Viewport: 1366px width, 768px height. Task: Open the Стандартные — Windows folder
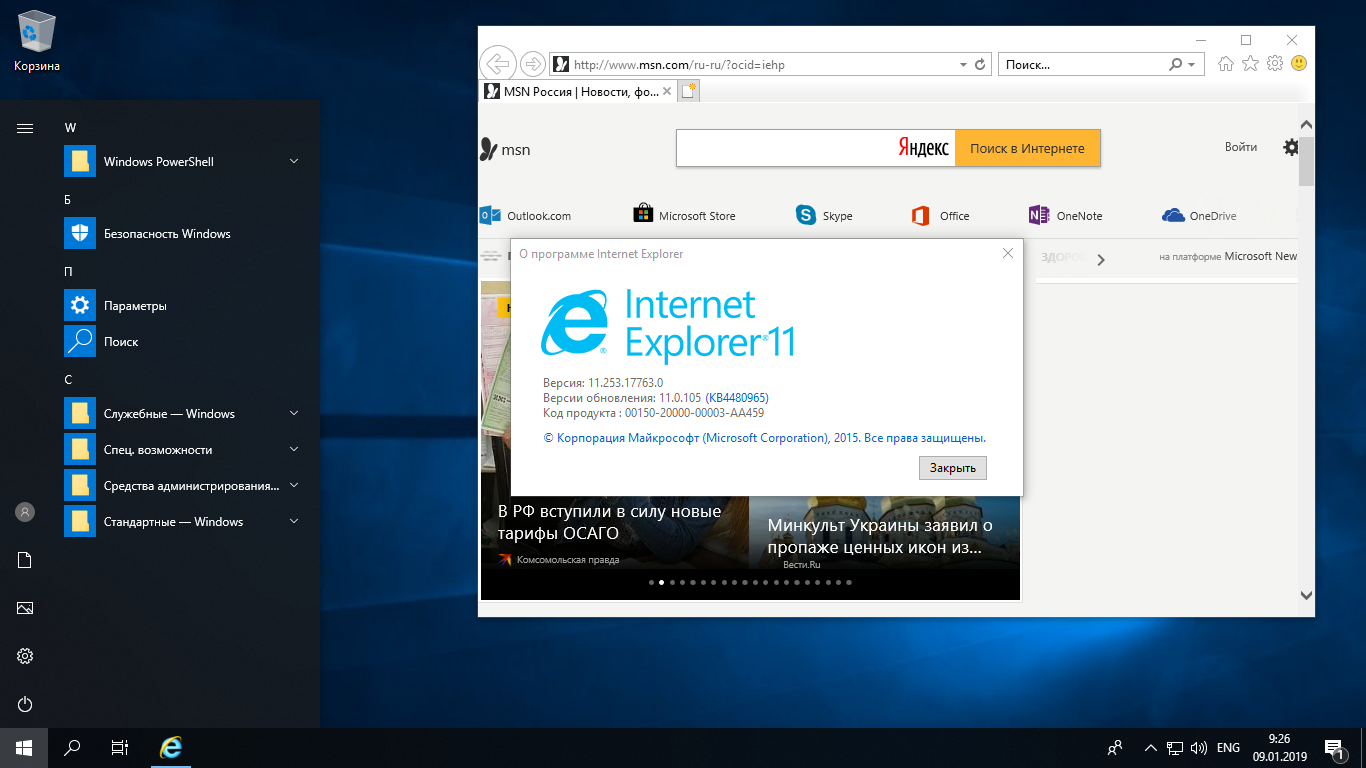(x=183, y=522)
